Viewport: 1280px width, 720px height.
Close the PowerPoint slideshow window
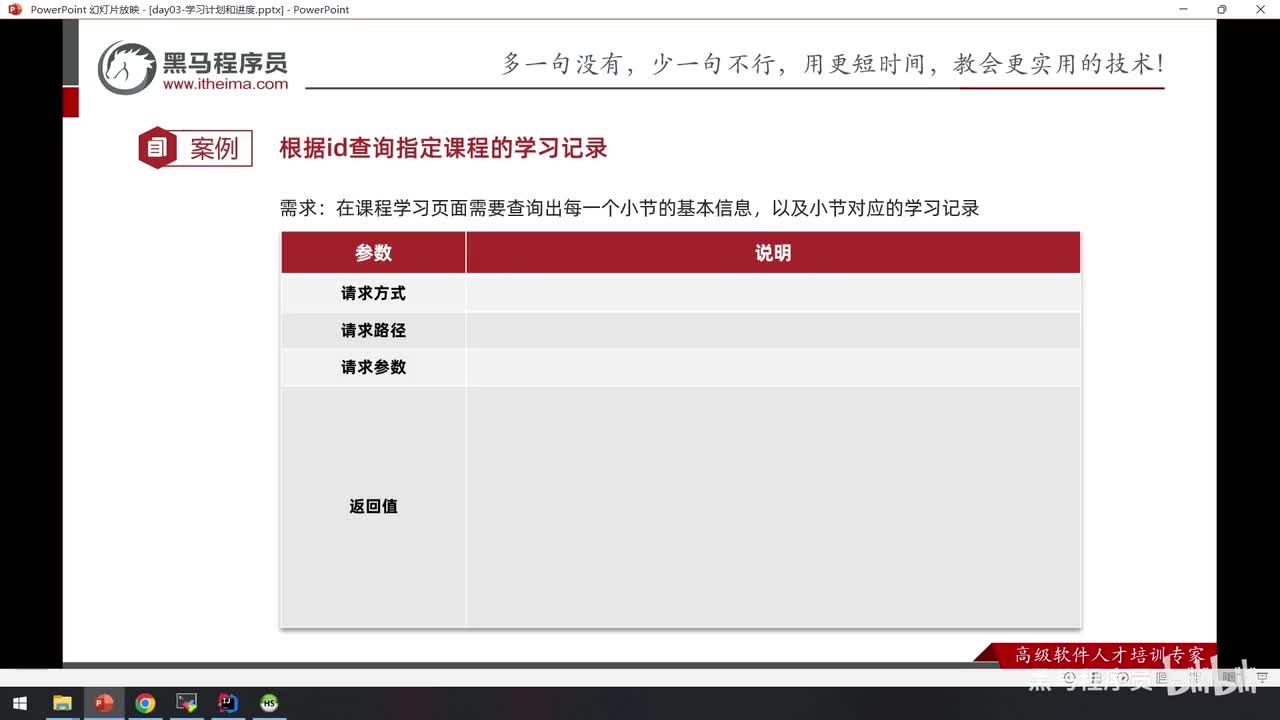click(1262, 9)
